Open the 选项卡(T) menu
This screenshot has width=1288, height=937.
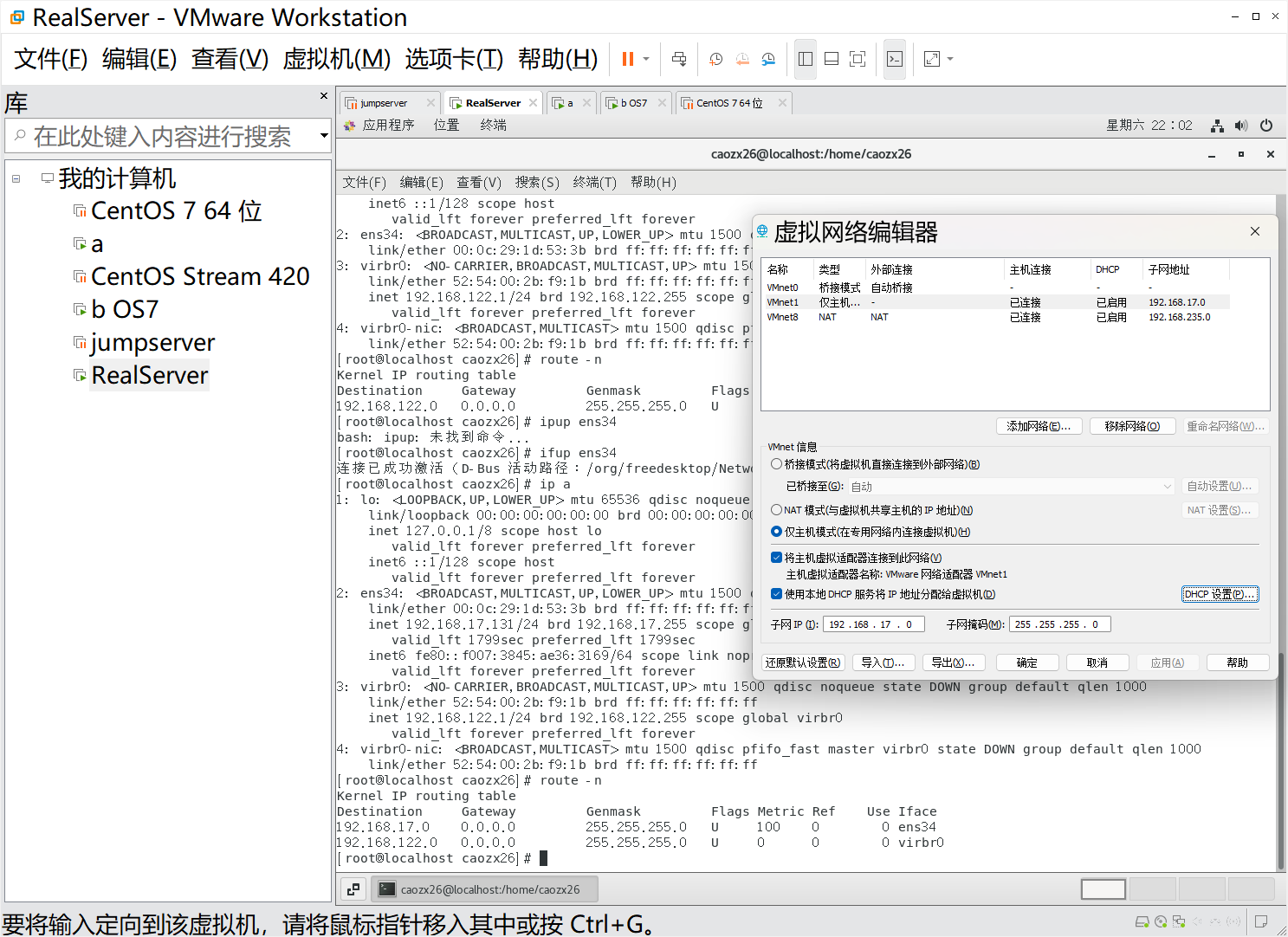point(454,59)
